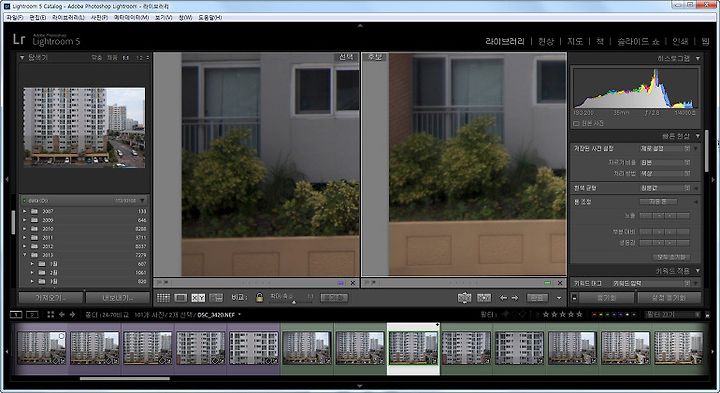Click the Swap select and candidate icon
The height and width of the screenshot is (393, 720).
click(464, 298)
